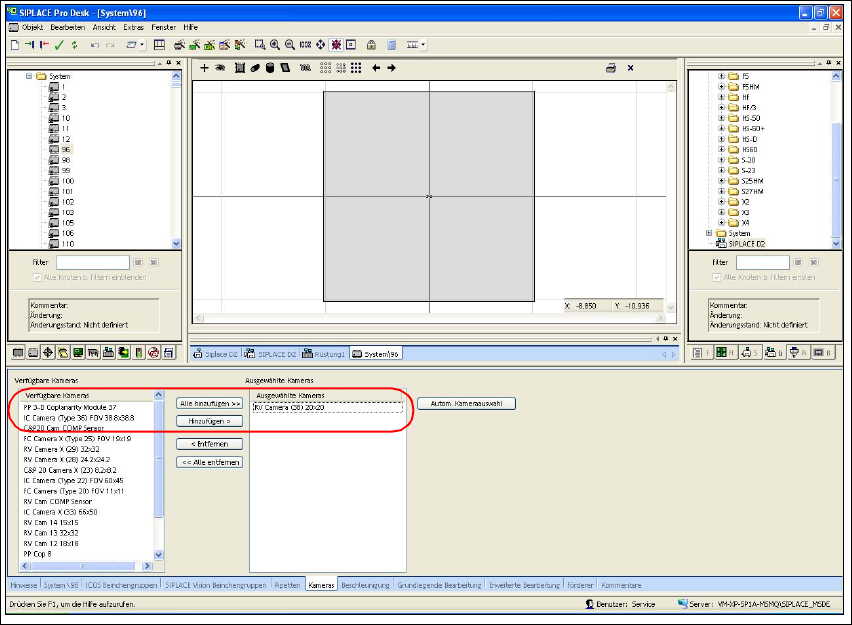The image size is (852, 625).
Task: Toggle 'Alle Knoten b. Filtern' checkbox in right panel
Action: pyautogui.click(x=717, y=277)
